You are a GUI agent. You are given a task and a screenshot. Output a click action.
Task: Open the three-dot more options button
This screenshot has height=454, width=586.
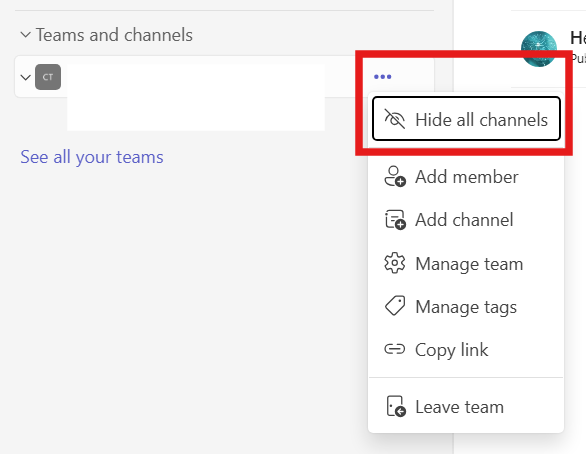(382, 77)
